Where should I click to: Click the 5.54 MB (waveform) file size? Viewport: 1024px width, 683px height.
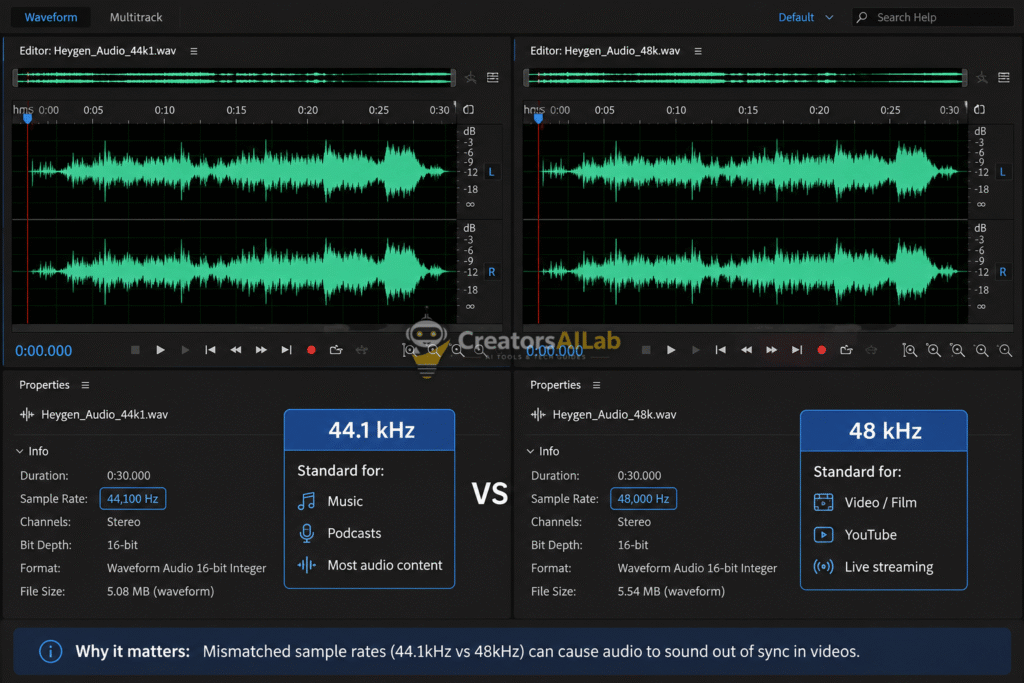point(671,592)
